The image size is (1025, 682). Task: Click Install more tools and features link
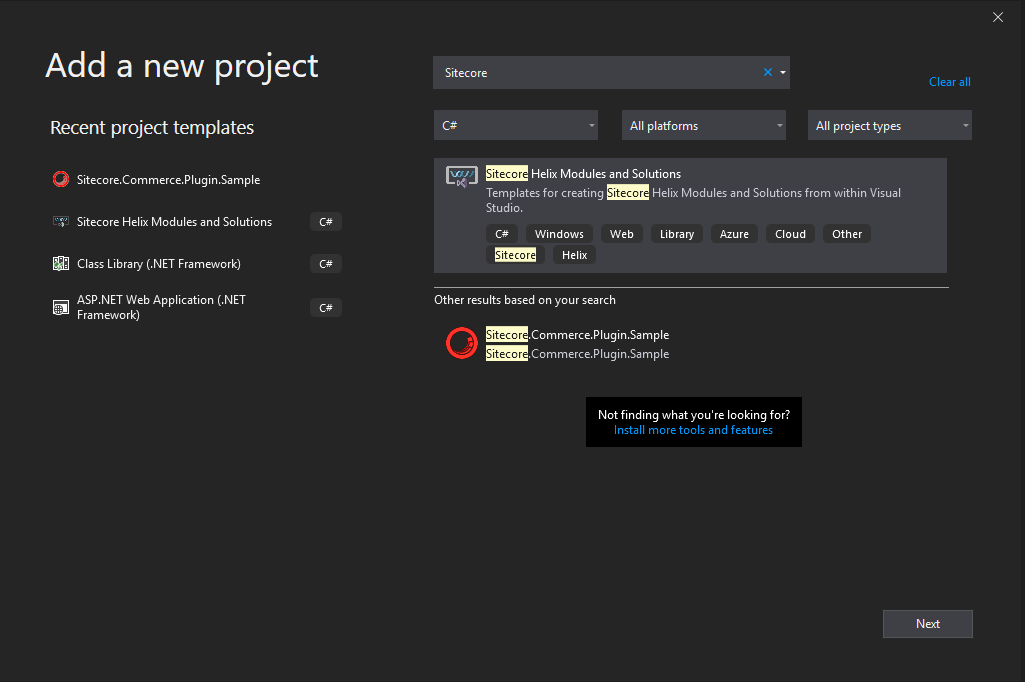(x=693, y=430)
